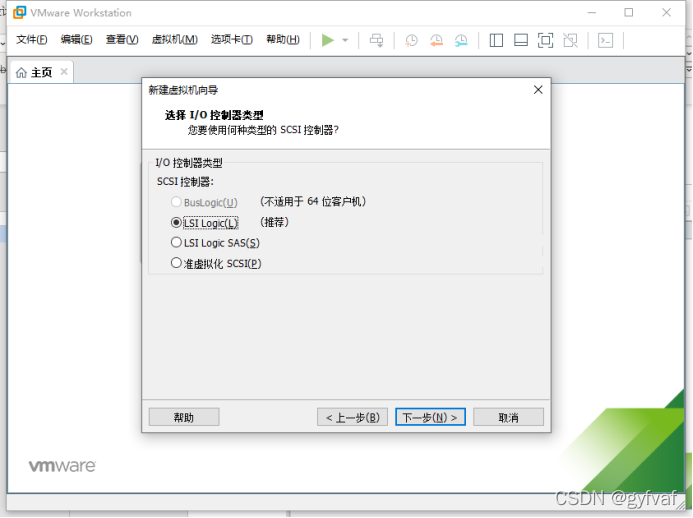This screenshot has height=518, width=693.
Task: Click the revert to snapshot icon
Action: coord(436,41)
